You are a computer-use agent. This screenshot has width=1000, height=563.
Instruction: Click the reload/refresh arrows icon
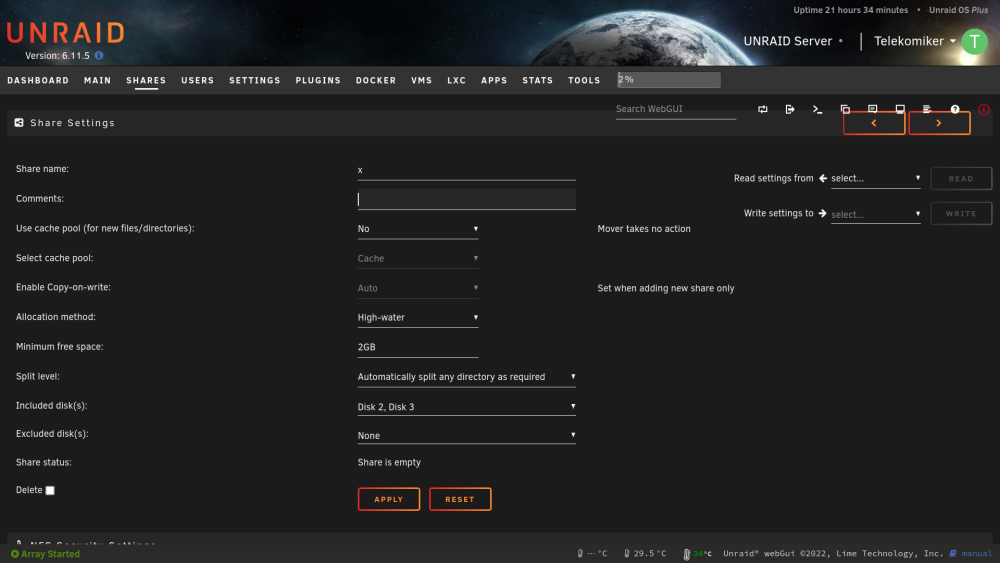tap(763, 109)
